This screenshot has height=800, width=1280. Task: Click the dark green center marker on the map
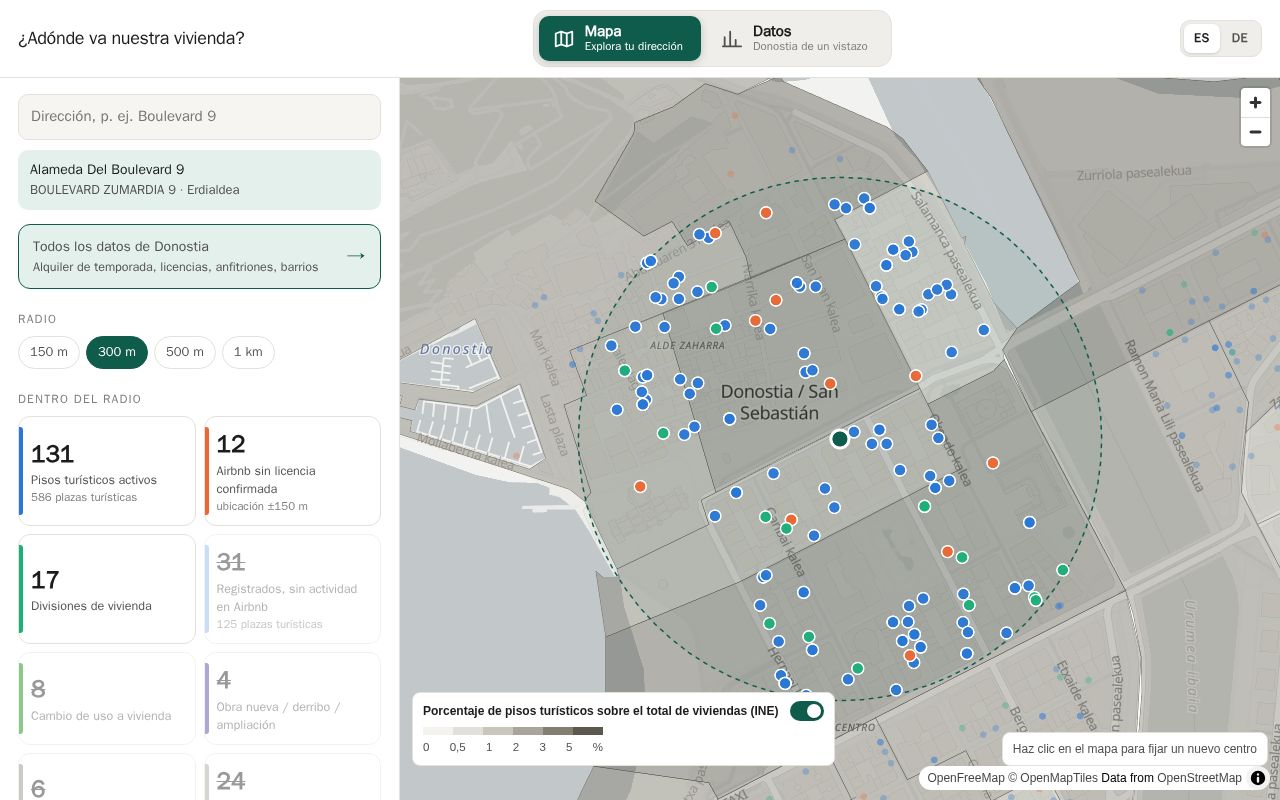pyautogui.click(x=840, y=439)
